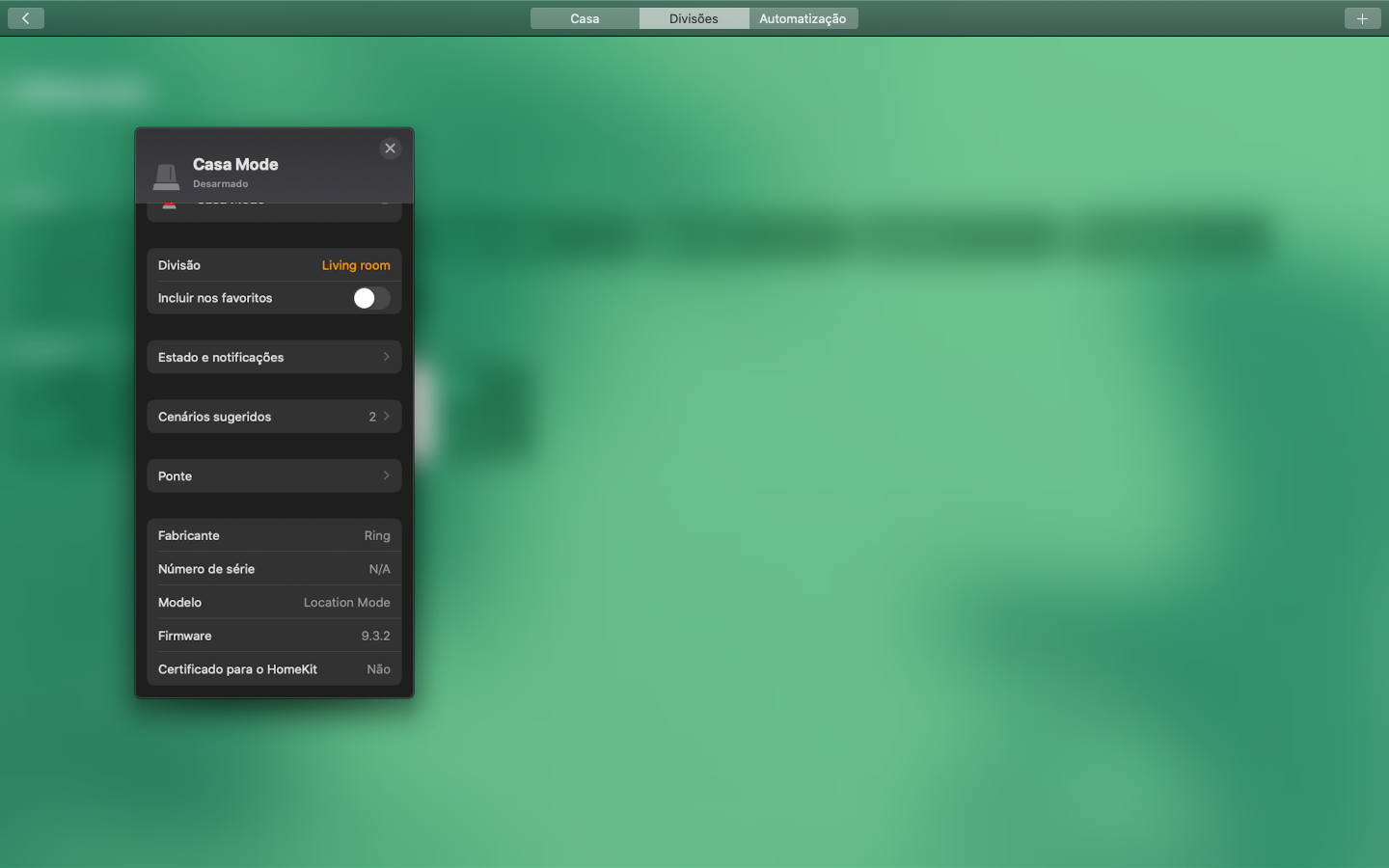Click the Modelo Location Mode value
The width and height of the screenshot is (1389, 868).
tap(346, 603)
